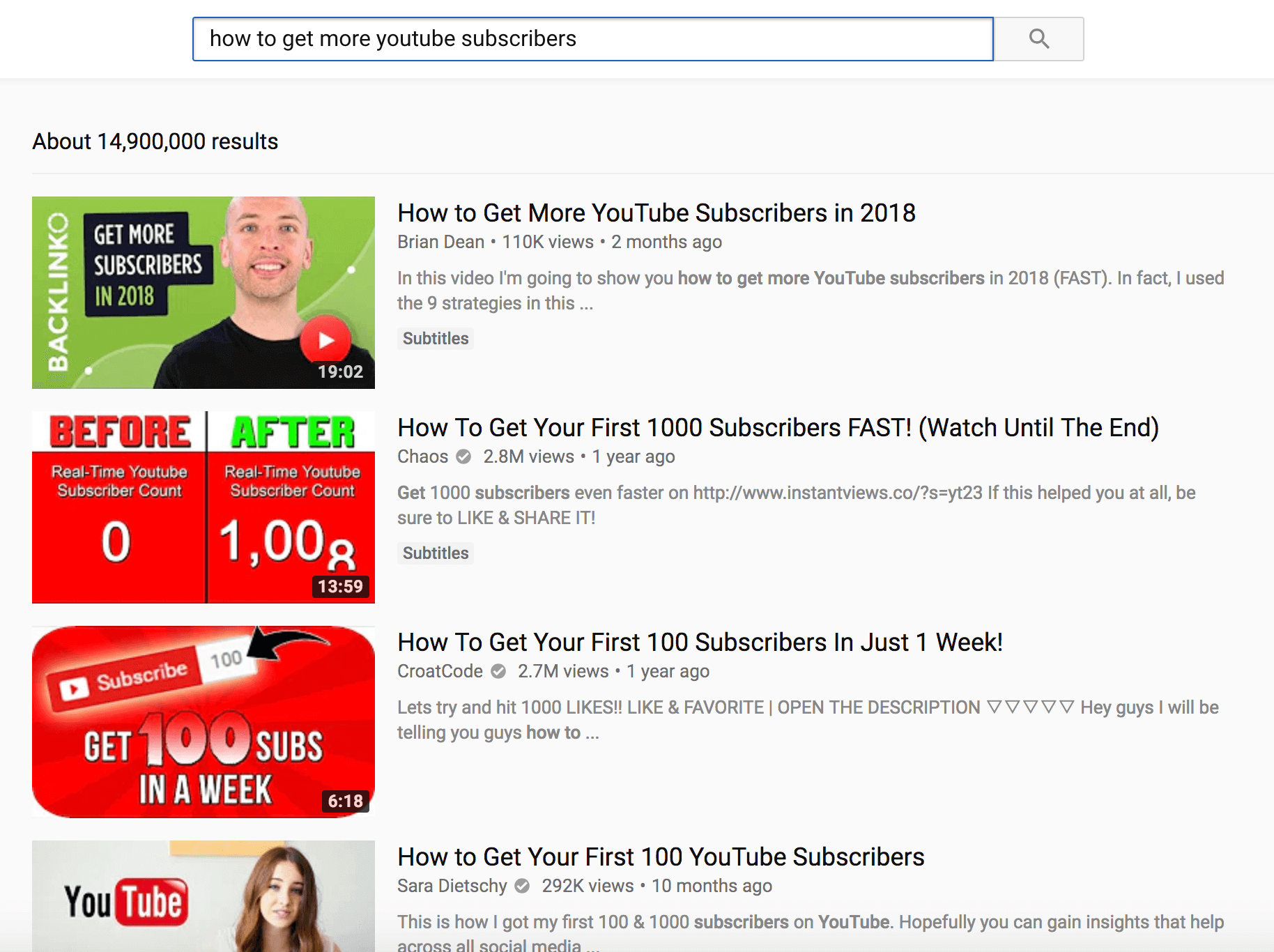Open the Brian Dean video thumbnail

point(204,293)
